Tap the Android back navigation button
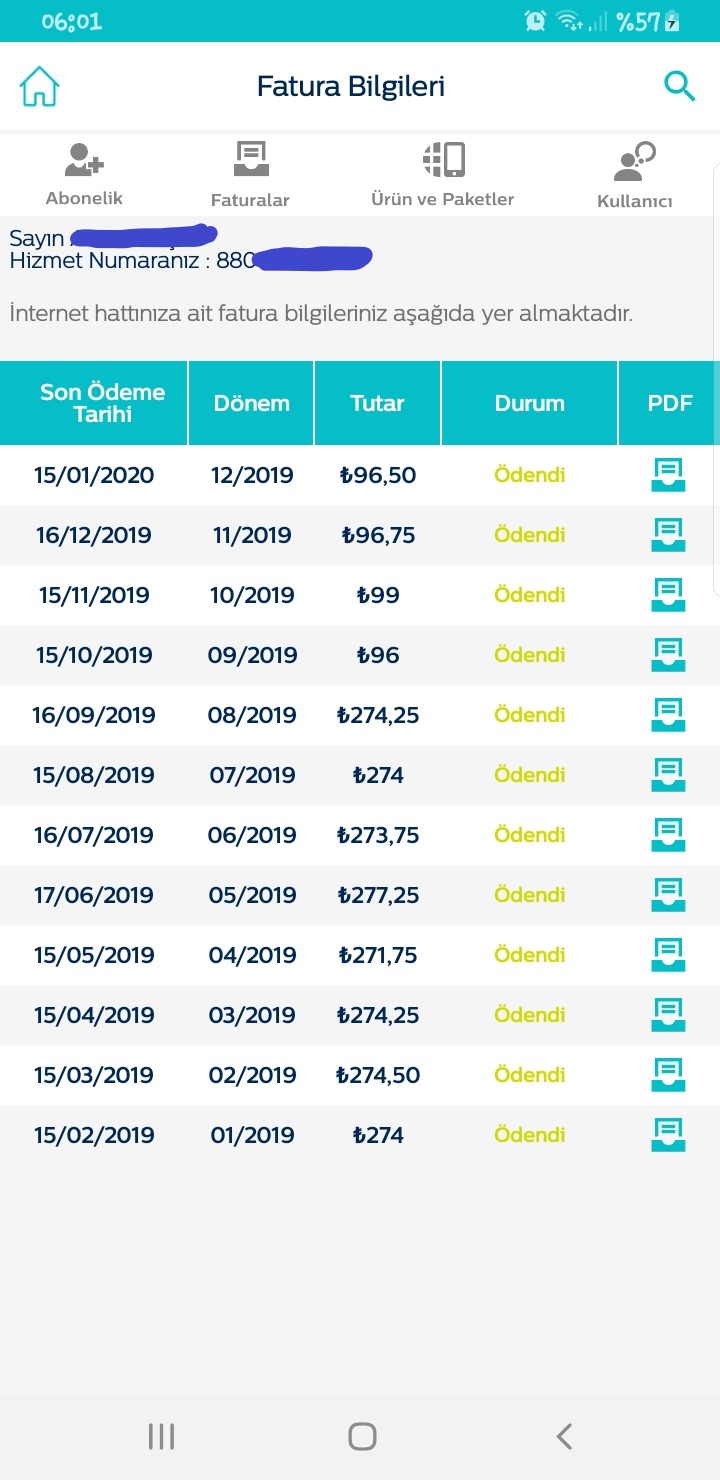This screenshot has width=720, height=1480. 564,1436
